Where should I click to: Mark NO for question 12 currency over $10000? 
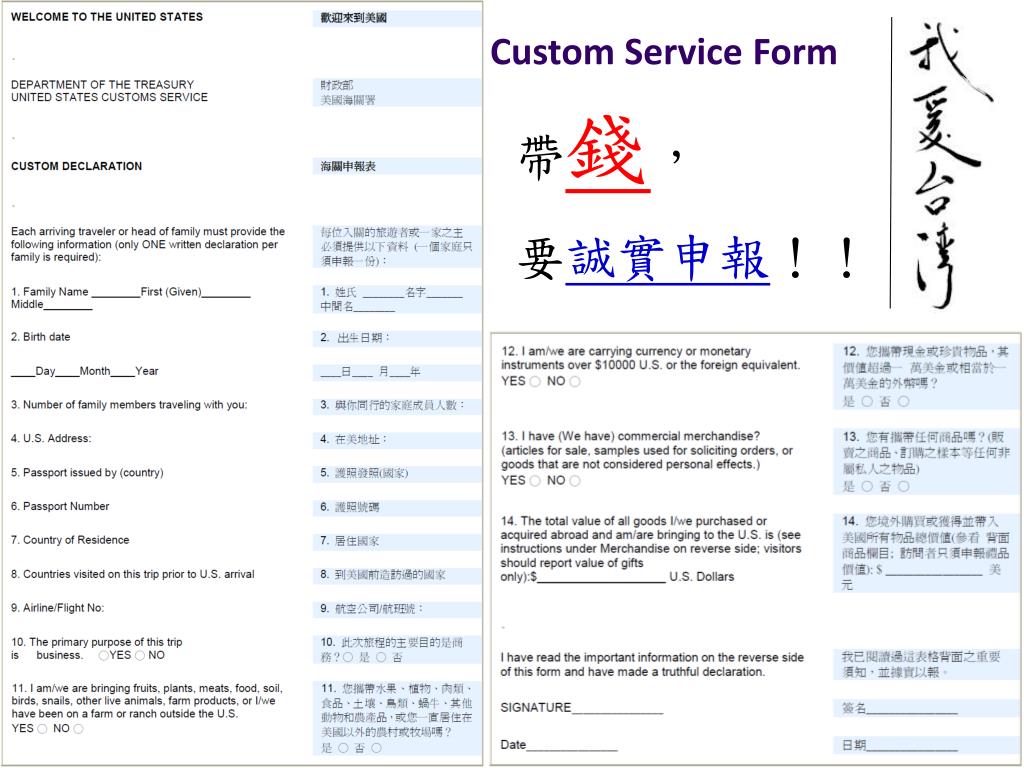tap(575, 381)
